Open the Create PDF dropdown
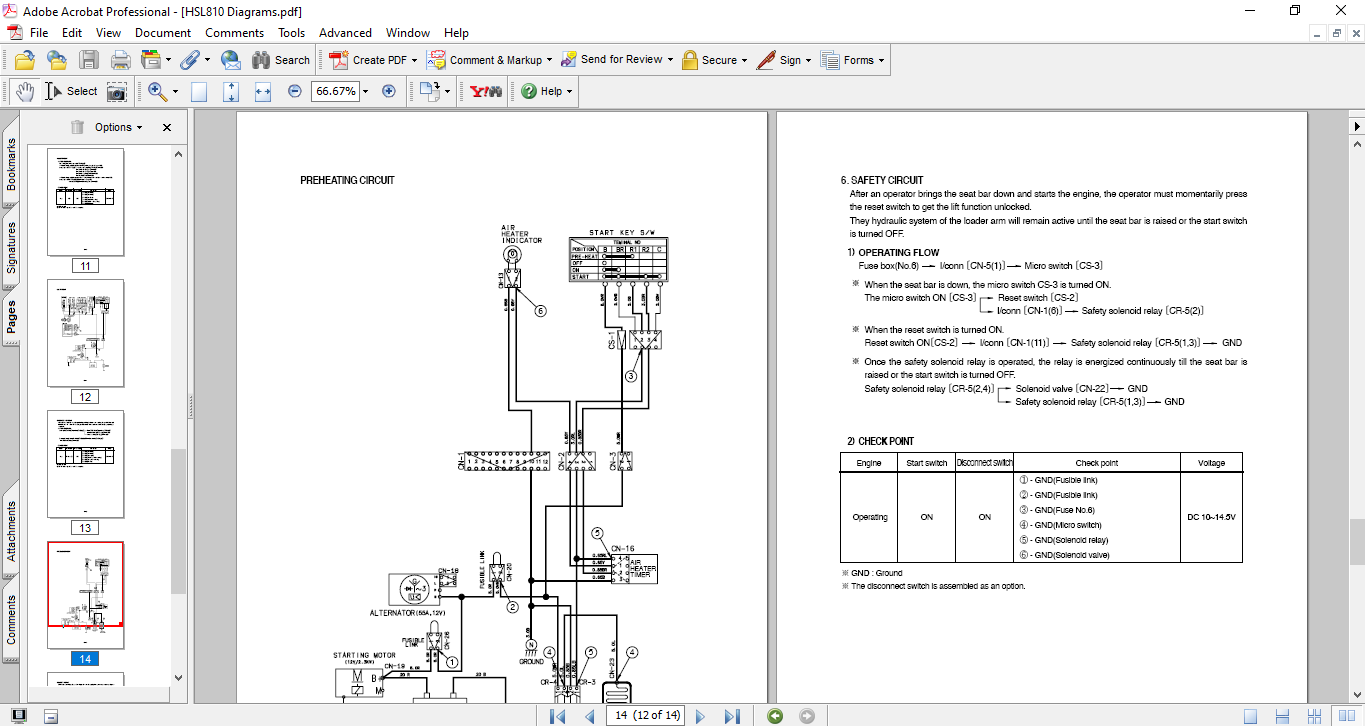The image size is (1365, 726). tap(372, 60)
